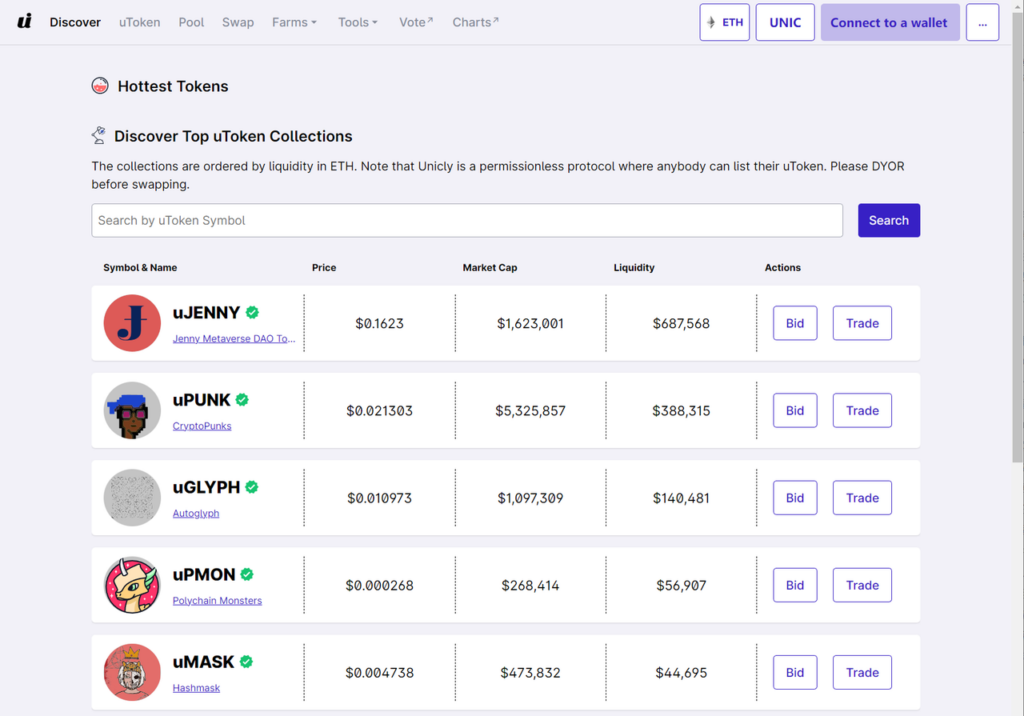Click the uPUNK token symbol heading
This screenshot has height=716, width=1024.
click(201, 400)
